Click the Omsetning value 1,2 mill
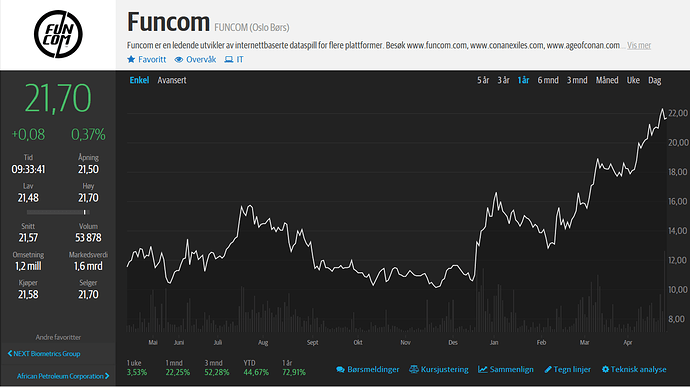This screenshot has height=387, width=690. pyautogui.click(x=28, y=266)
